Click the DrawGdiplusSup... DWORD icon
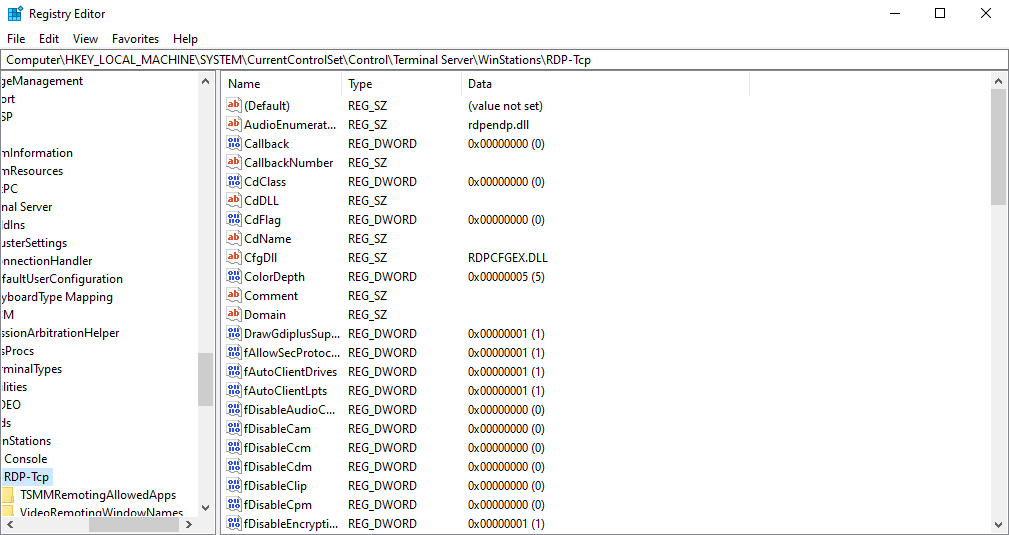 pyautogui.click(x=234, y=333)
